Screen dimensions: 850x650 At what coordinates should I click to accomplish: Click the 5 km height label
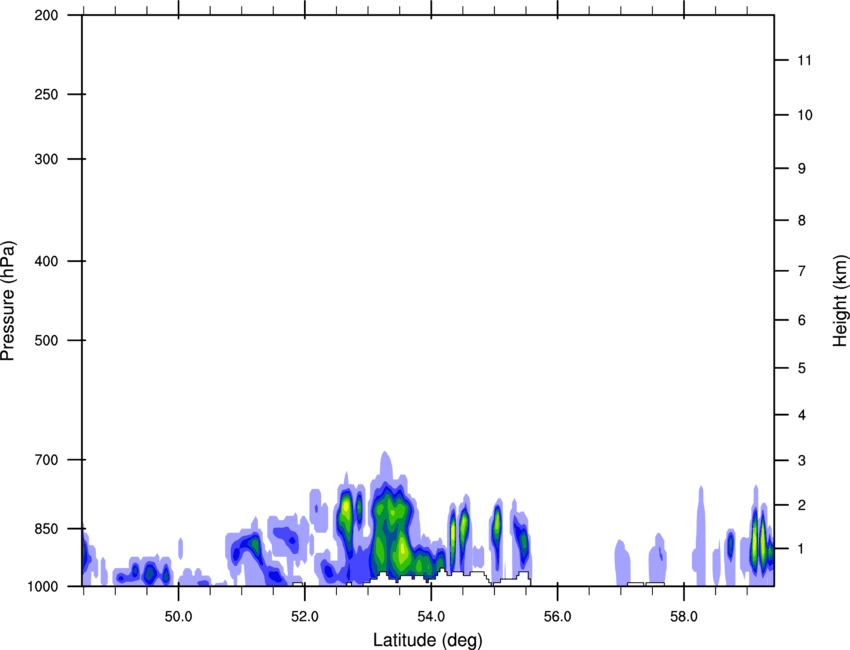(x=802, y=368)
